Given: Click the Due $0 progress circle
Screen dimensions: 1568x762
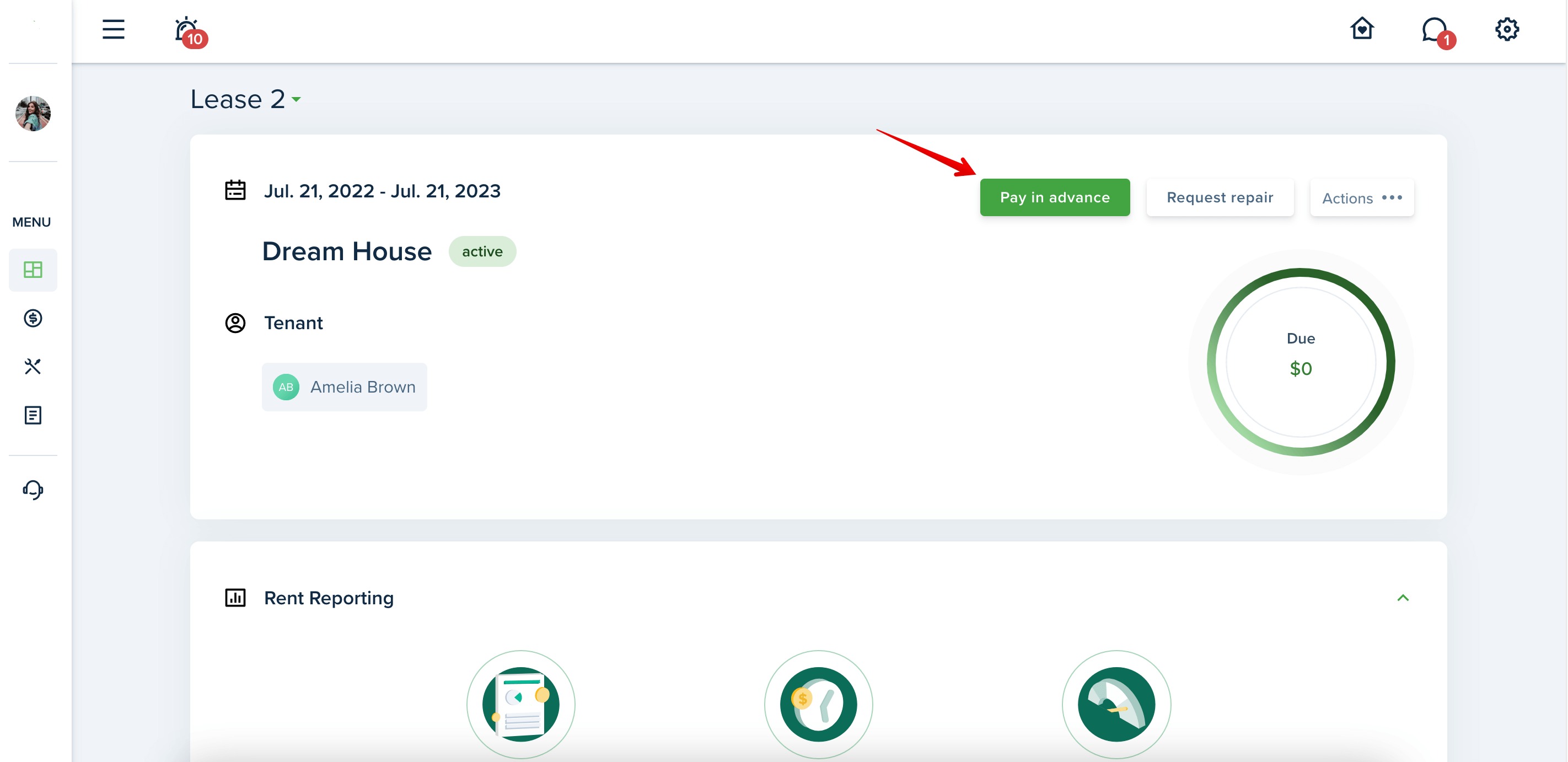Looking at the screenshot, I should [1301, 362].
